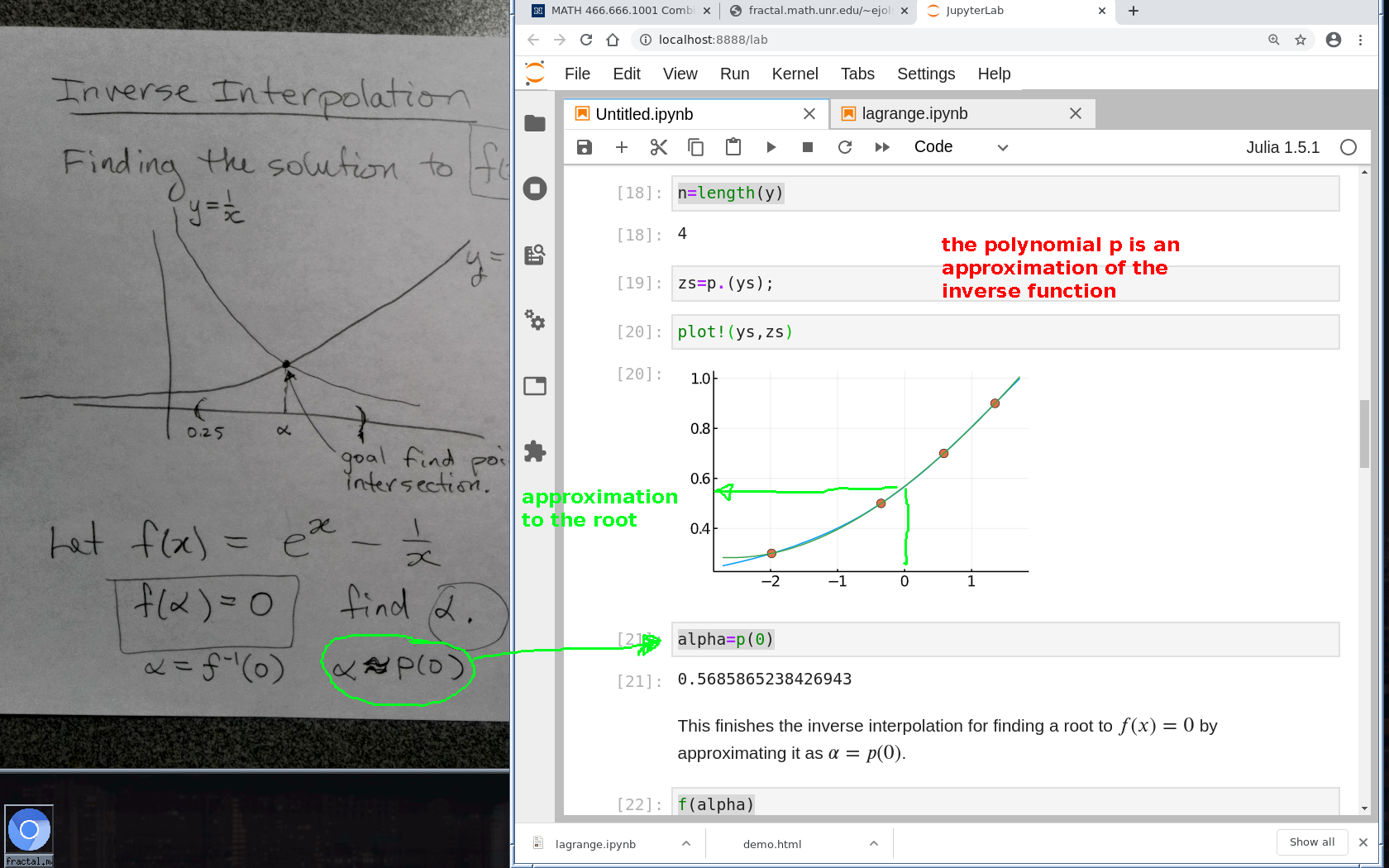Interrupt the kernel with stop button
The width and height of the screenshot is (1389, 868).
[808, 147]
